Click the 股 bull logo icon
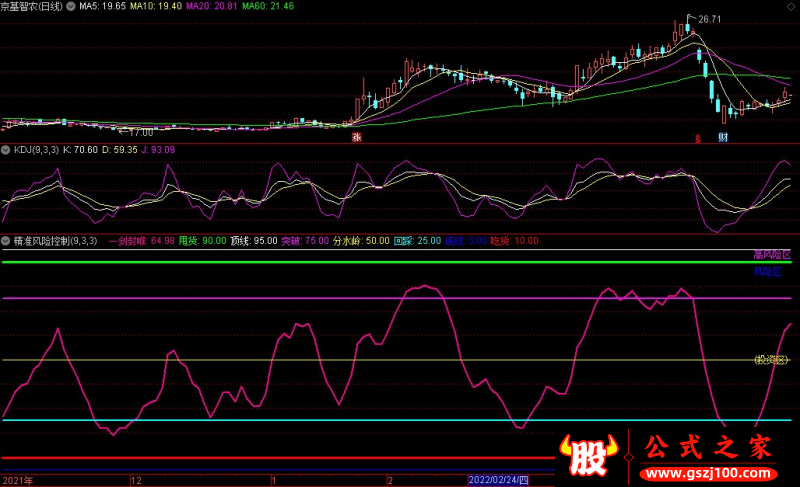This screenshot has width=800, height=487. pos(588,455)
